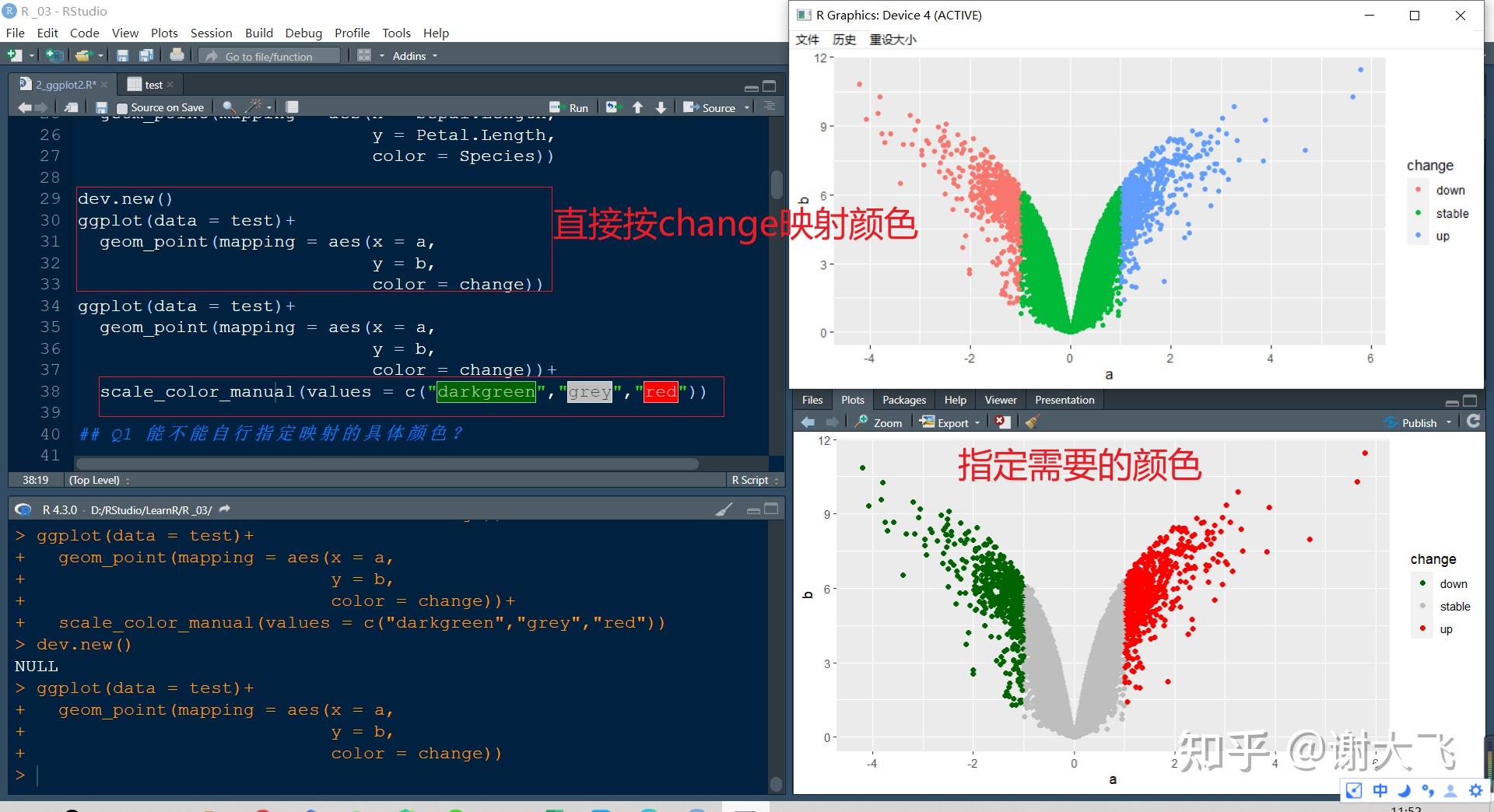Remove the current plot with the red X icon

pyautogui.click(x=1001, y=422)
